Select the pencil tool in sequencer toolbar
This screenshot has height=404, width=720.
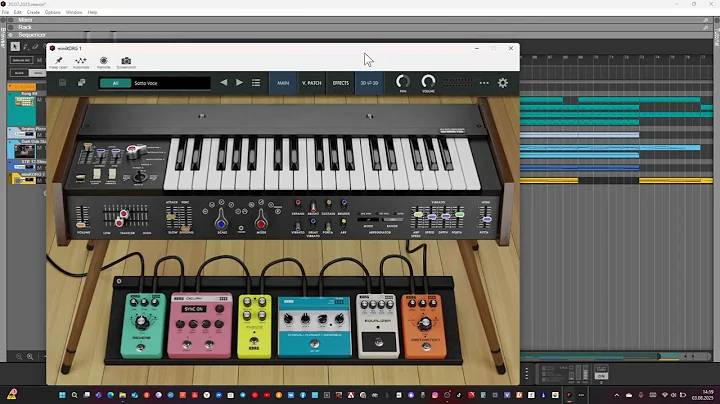(x=25, y=46)
